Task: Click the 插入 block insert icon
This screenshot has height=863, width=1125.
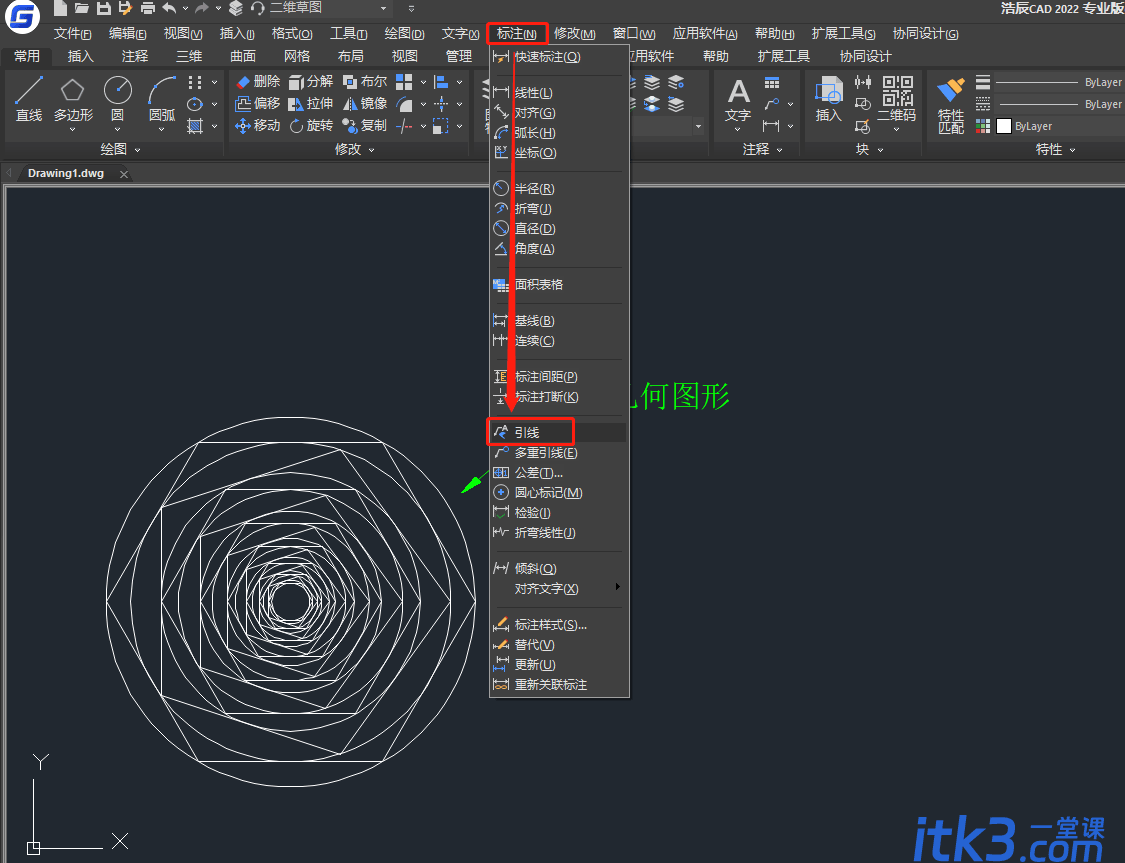Action: 828,91
